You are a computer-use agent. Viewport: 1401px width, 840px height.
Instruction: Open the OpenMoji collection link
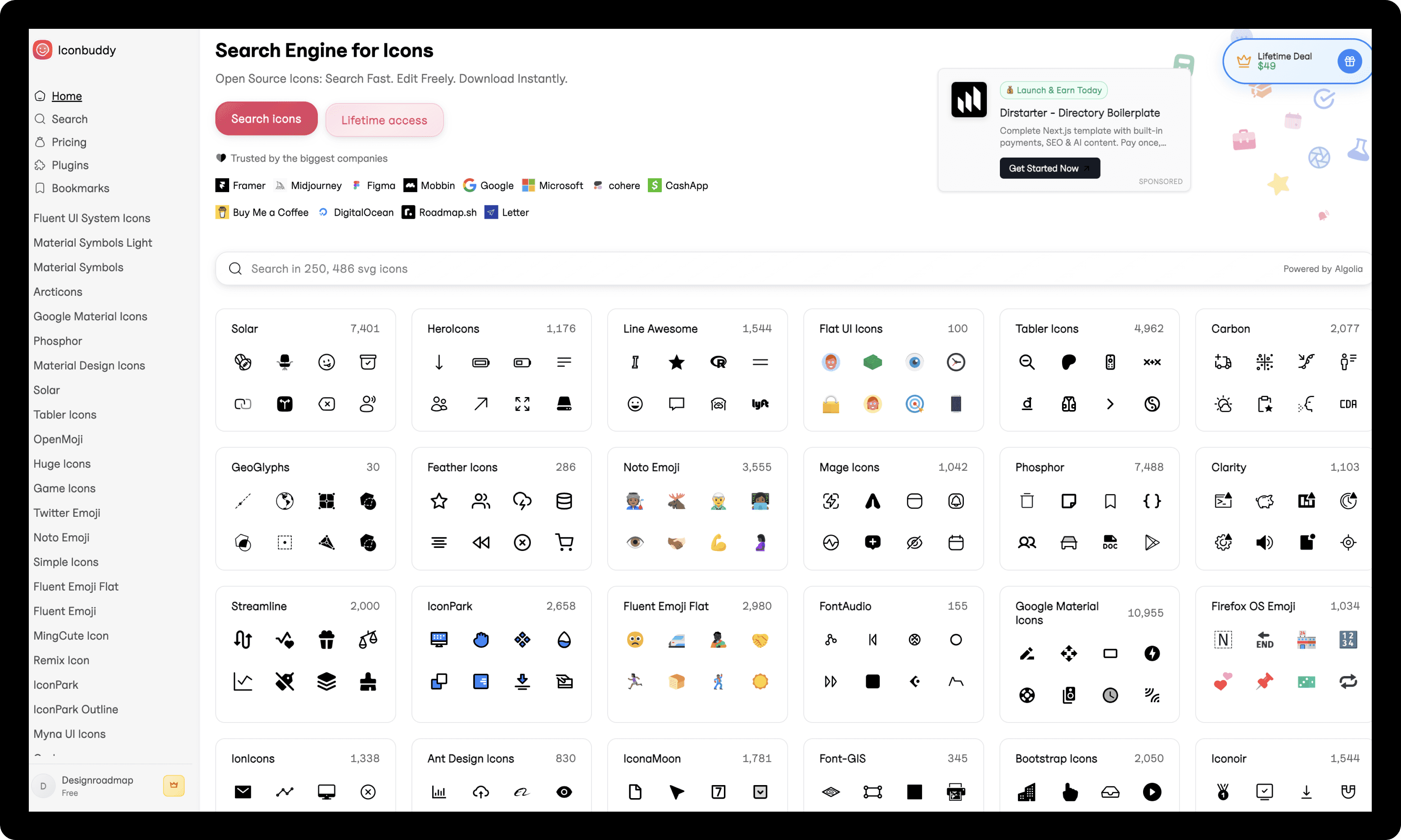[x=58, y=438]
